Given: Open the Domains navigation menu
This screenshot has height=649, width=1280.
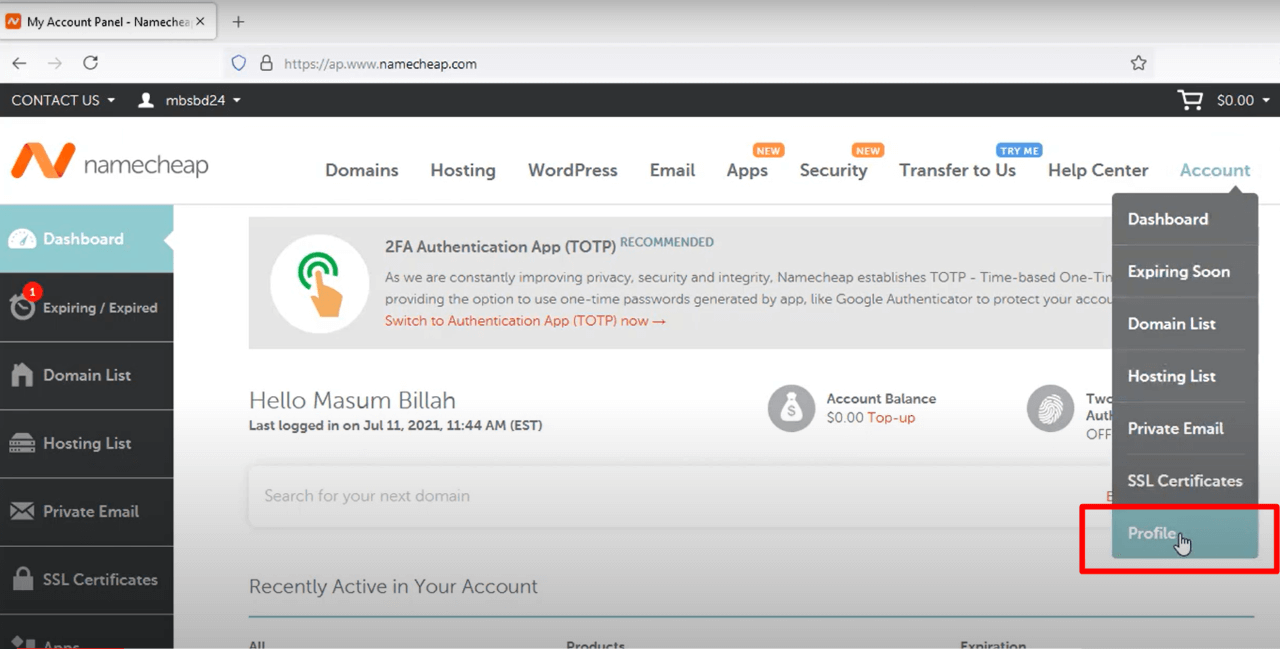Looking at the screenshot, I should (362, 170).
